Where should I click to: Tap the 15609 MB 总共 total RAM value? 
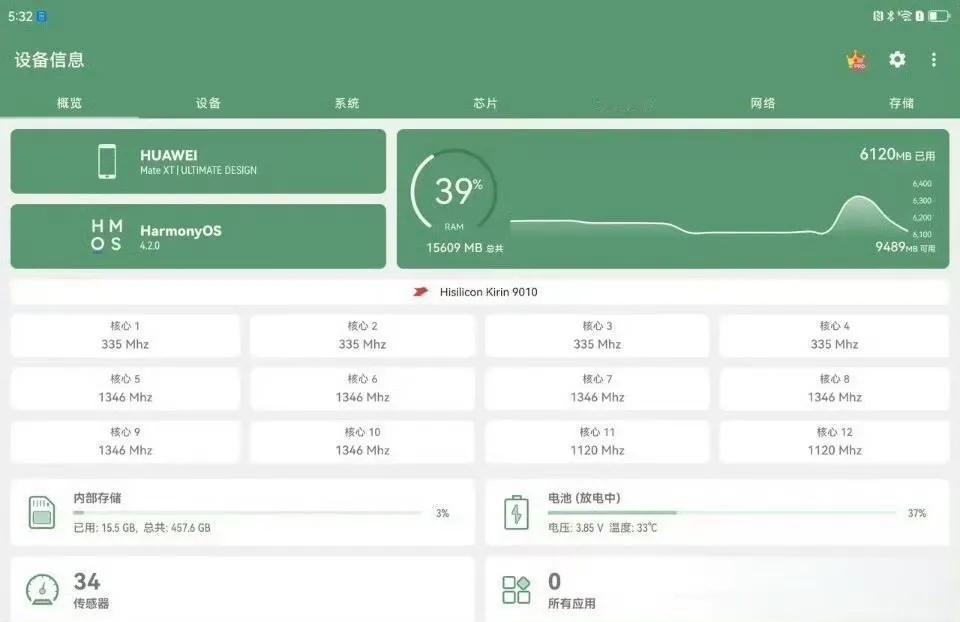point(465,248)
